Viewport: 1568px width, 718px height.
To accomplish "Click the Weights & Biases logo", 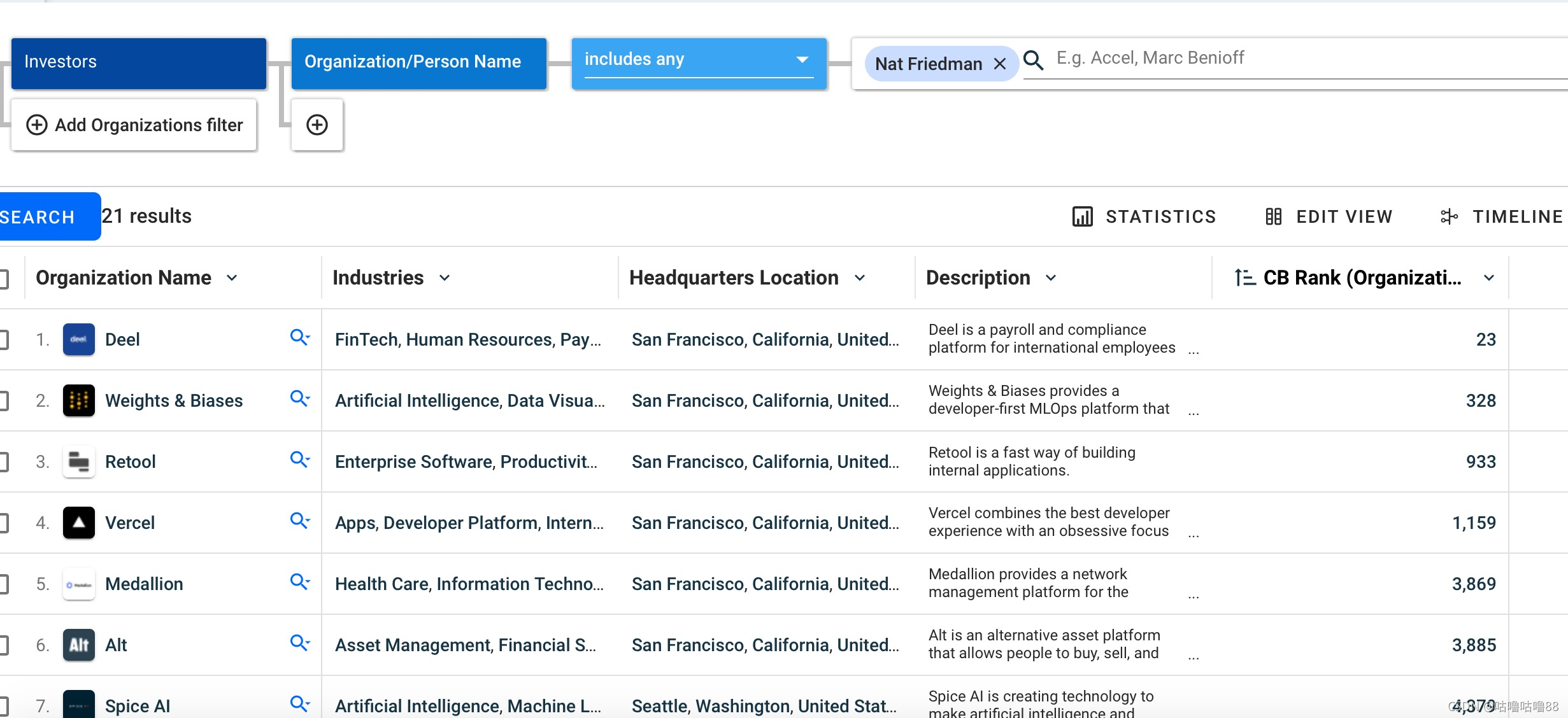I will [79, 400].
